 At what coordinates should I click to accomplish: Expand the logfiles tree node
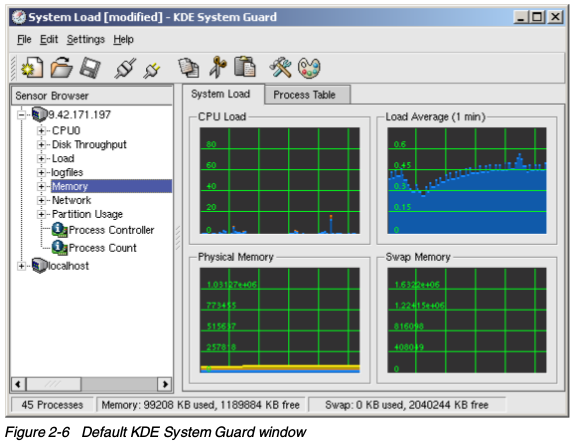point(42,173)
